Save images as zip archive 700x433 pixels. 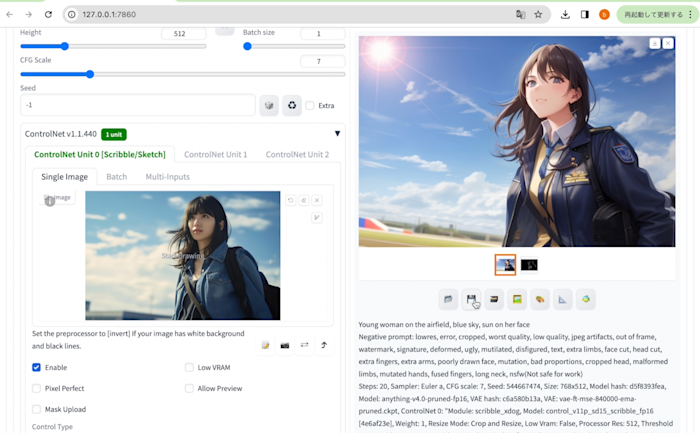[494, 299]
